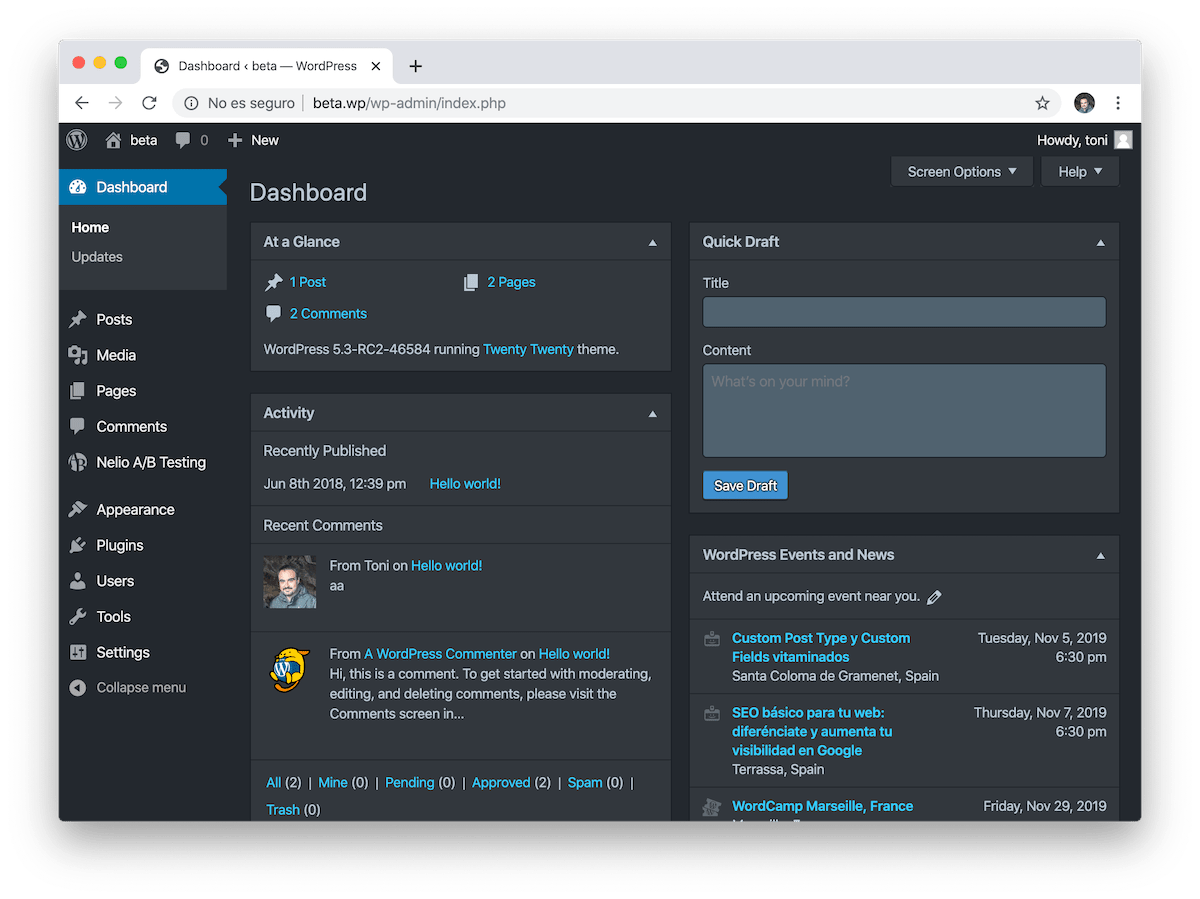
Task: Filter comments by Approved
Action: 501,782
